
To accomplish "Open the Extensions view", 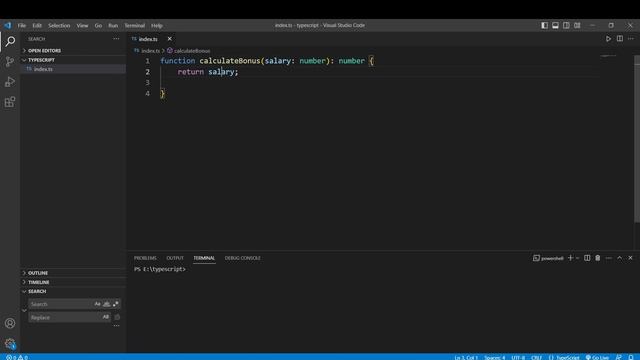I will pos(10,102).
